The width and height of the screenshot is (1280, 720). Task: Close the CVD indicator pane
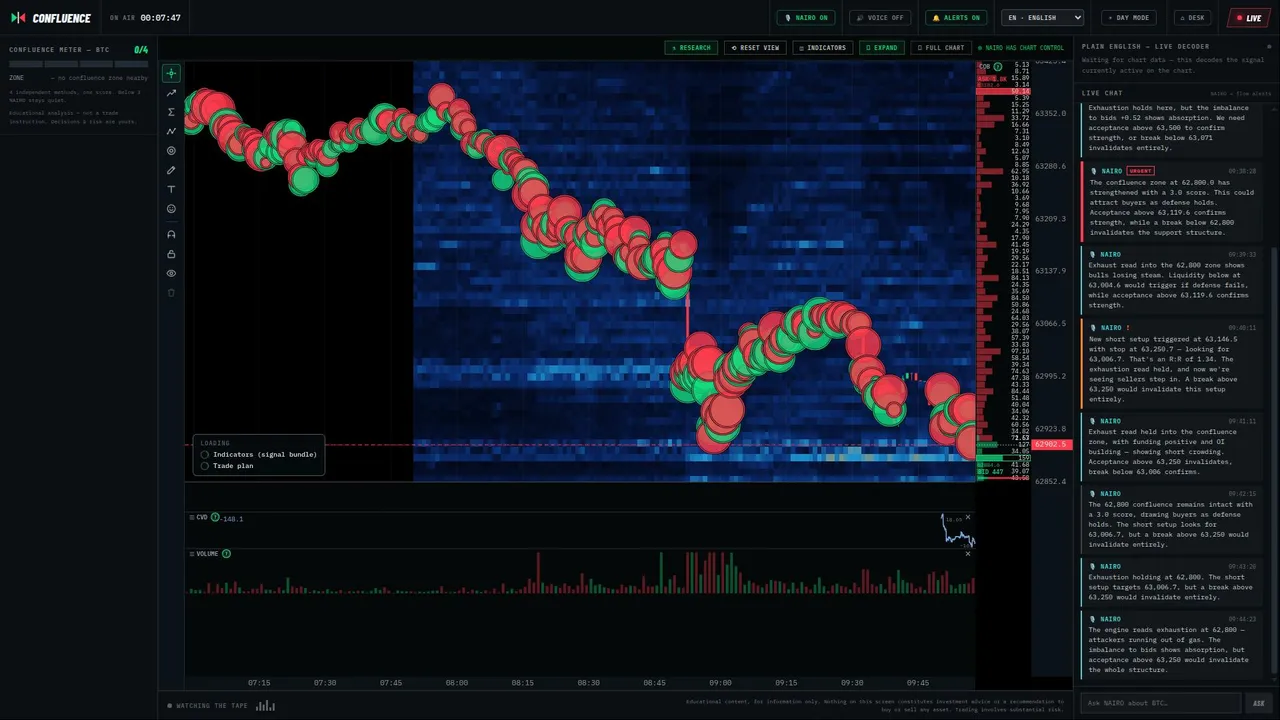[967, 518]
